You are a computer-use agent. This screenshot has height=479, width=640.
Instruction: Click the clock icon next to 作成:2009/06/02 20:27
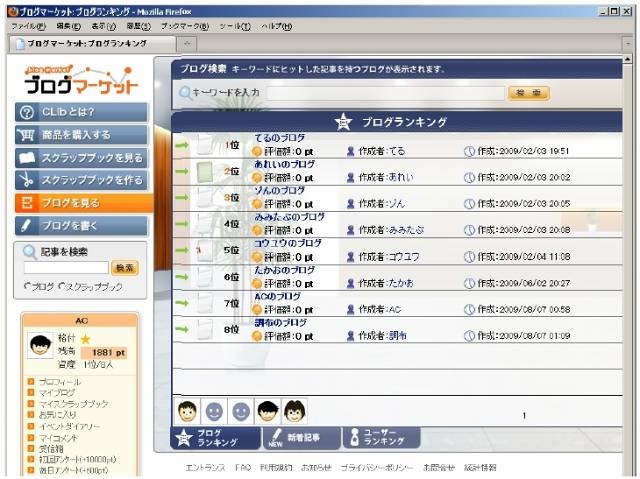tap(469, 283)
